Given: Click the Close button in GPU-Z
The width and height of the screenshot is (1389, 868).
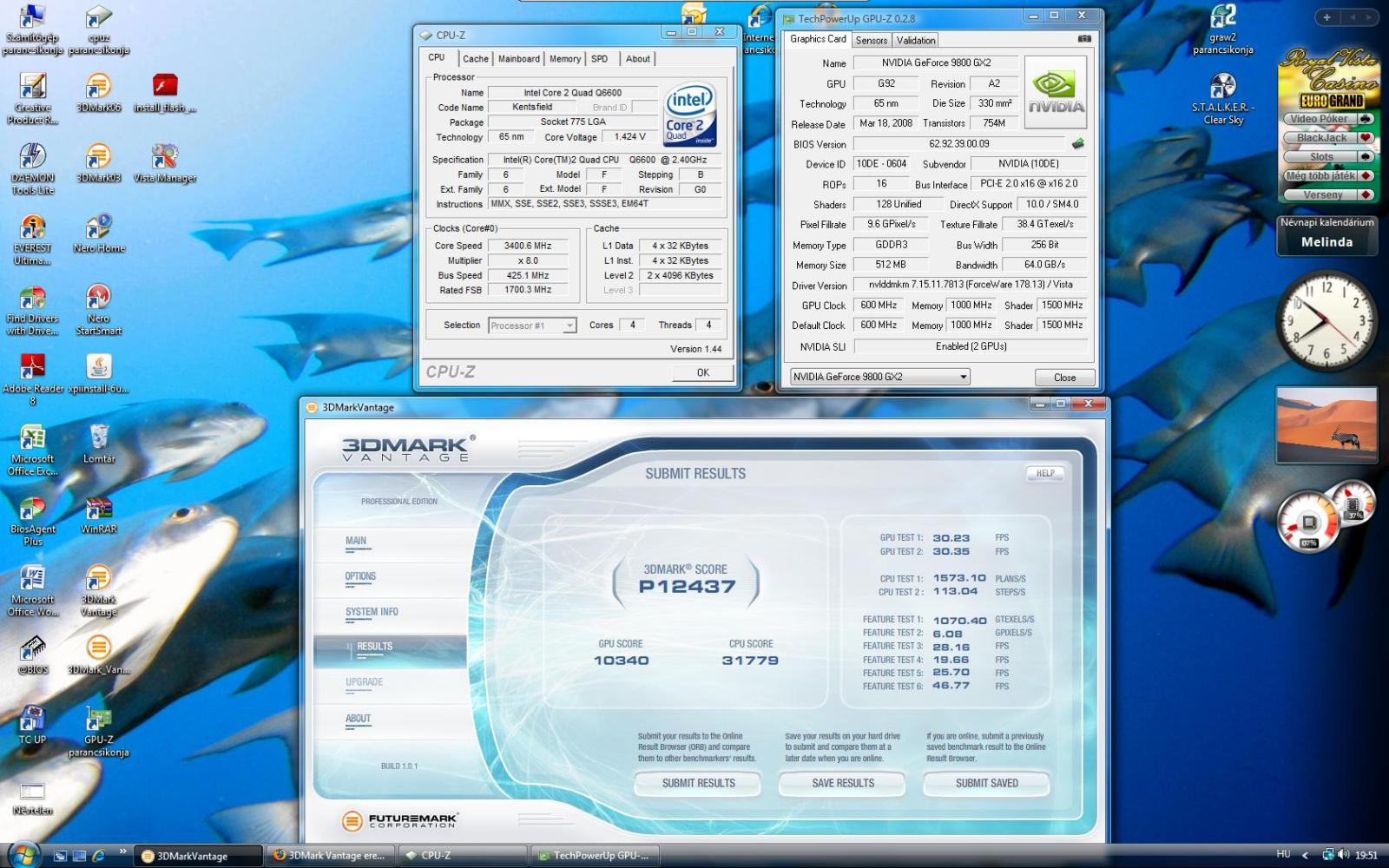Looking at the screenshot, I should click(x=1064, y=378).
